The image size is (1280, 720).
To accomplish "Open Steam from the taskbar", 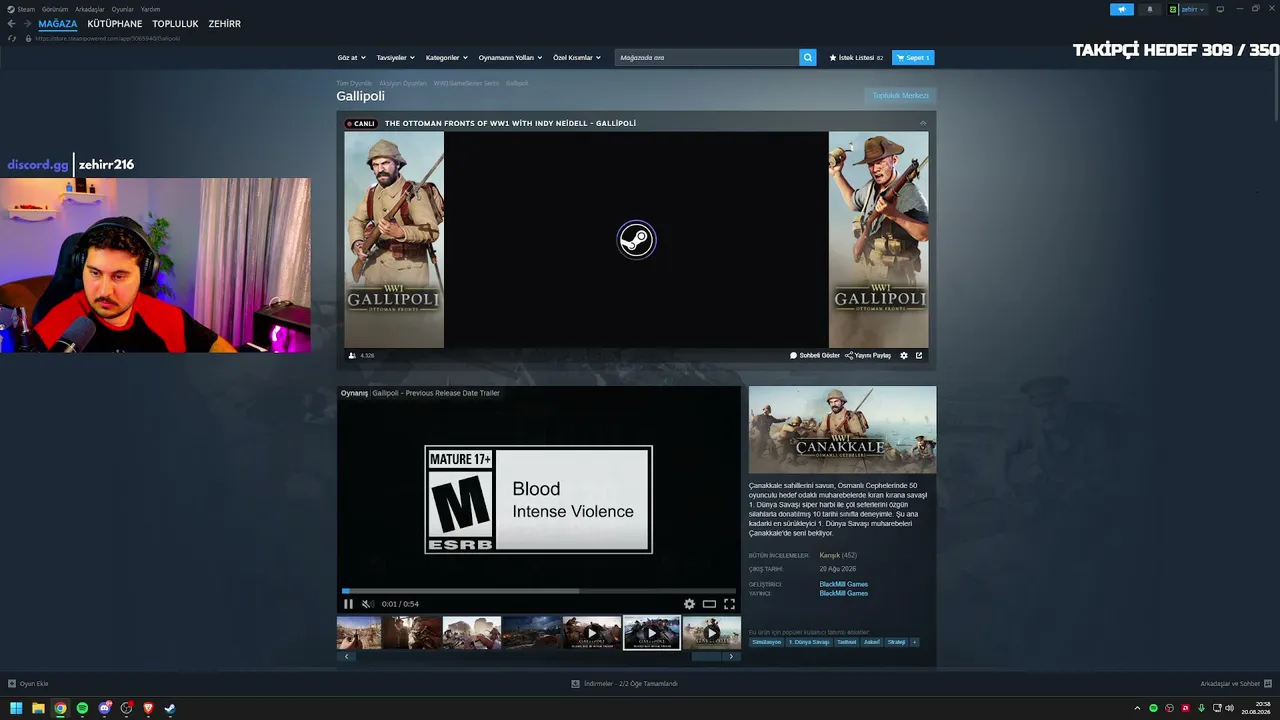I will (170, 708).
